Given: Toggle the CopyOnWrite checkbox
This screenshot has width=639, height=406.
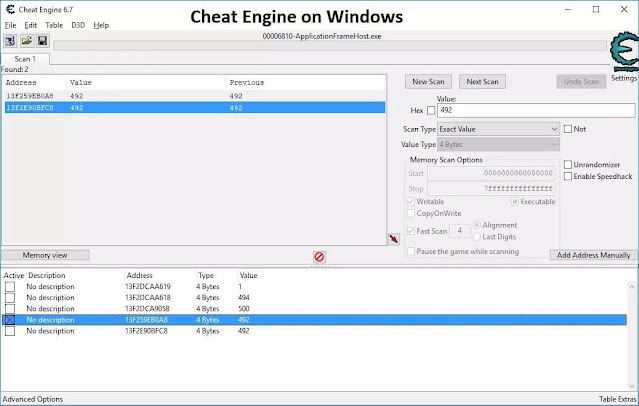Looking at the screenshot, I should [x=411, y=214].
